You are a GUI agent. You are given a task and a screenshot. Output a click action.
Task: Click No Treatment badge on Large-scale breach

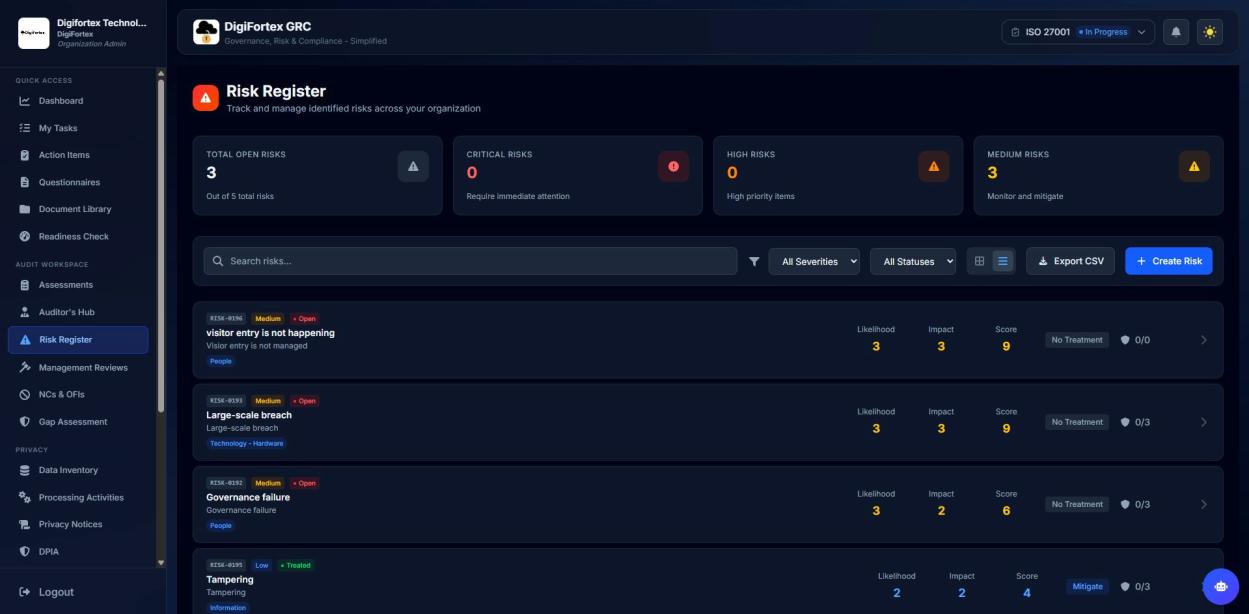pyautogui.click(x=1077, y=422)
